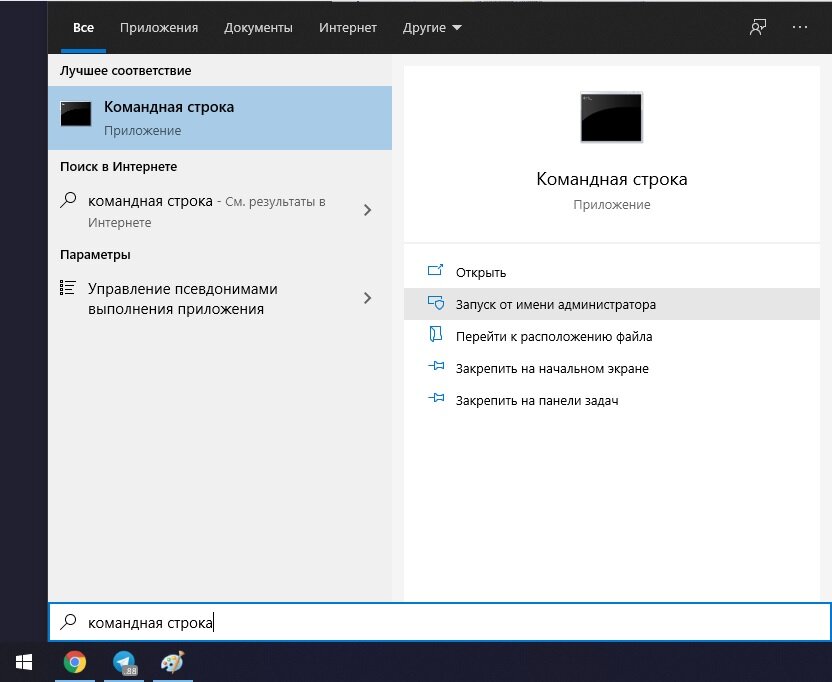Viewport: 832px width, 682px height.
Task: Open Paint from the taskbar
Action: click(172, 662)
